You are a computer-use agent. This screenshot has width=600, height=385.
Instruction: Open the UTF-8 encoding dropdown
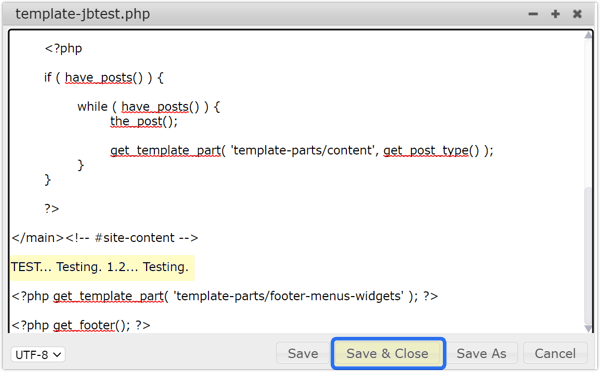pos(38,355)
